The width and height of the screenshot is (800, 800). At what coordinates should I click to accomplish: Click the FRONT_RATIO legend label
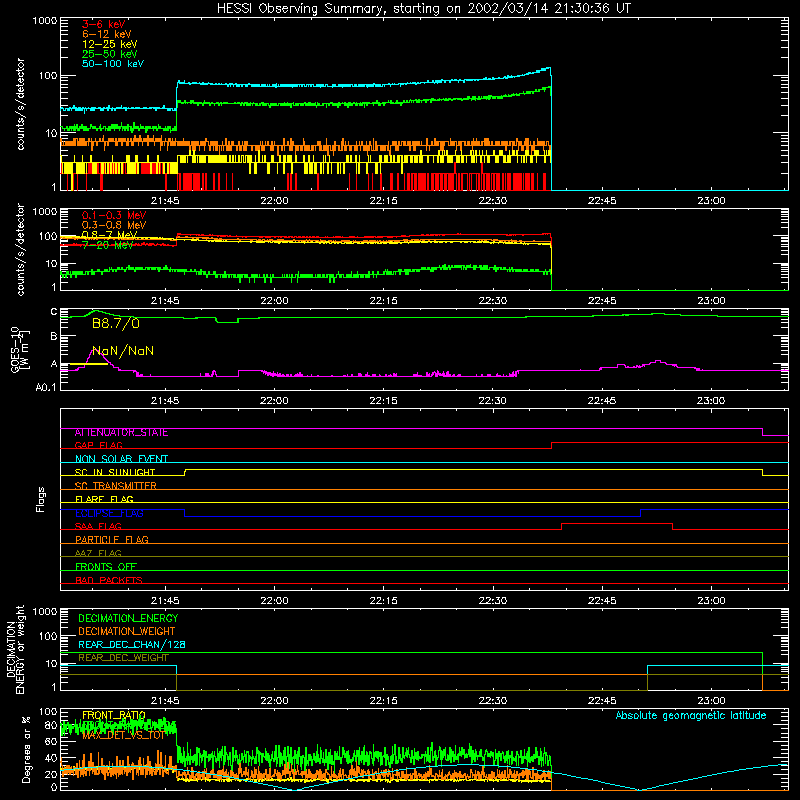(x=114, y=715)
